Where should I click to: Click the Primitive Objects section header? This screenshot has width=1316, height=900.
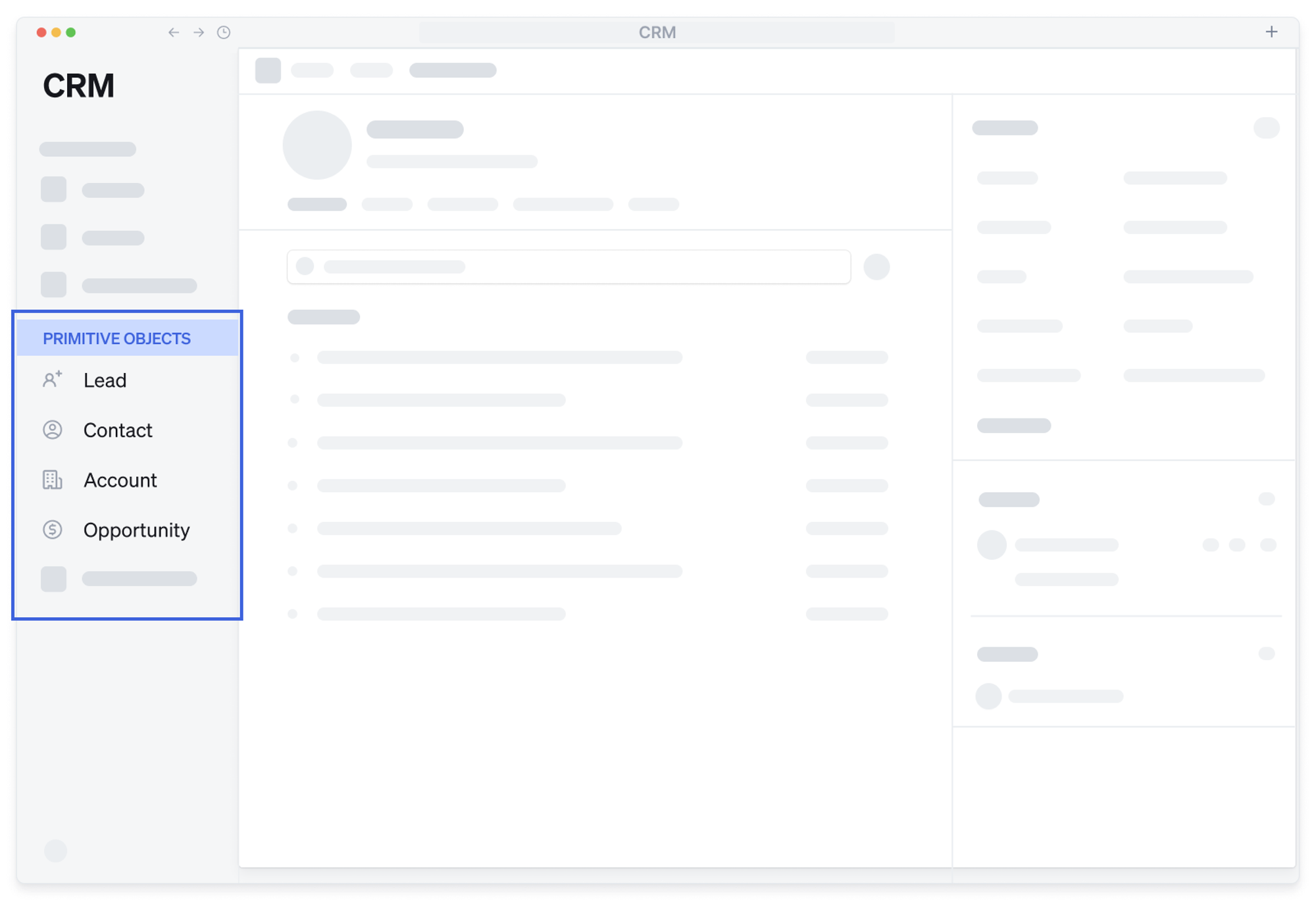(116, 338)
